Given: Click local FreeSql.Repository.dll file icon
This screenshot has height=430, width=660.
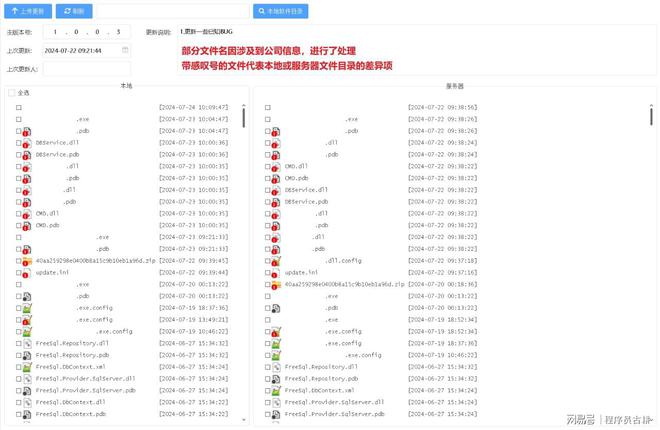Looking at the screenshot, I should [x=27, y=344].
